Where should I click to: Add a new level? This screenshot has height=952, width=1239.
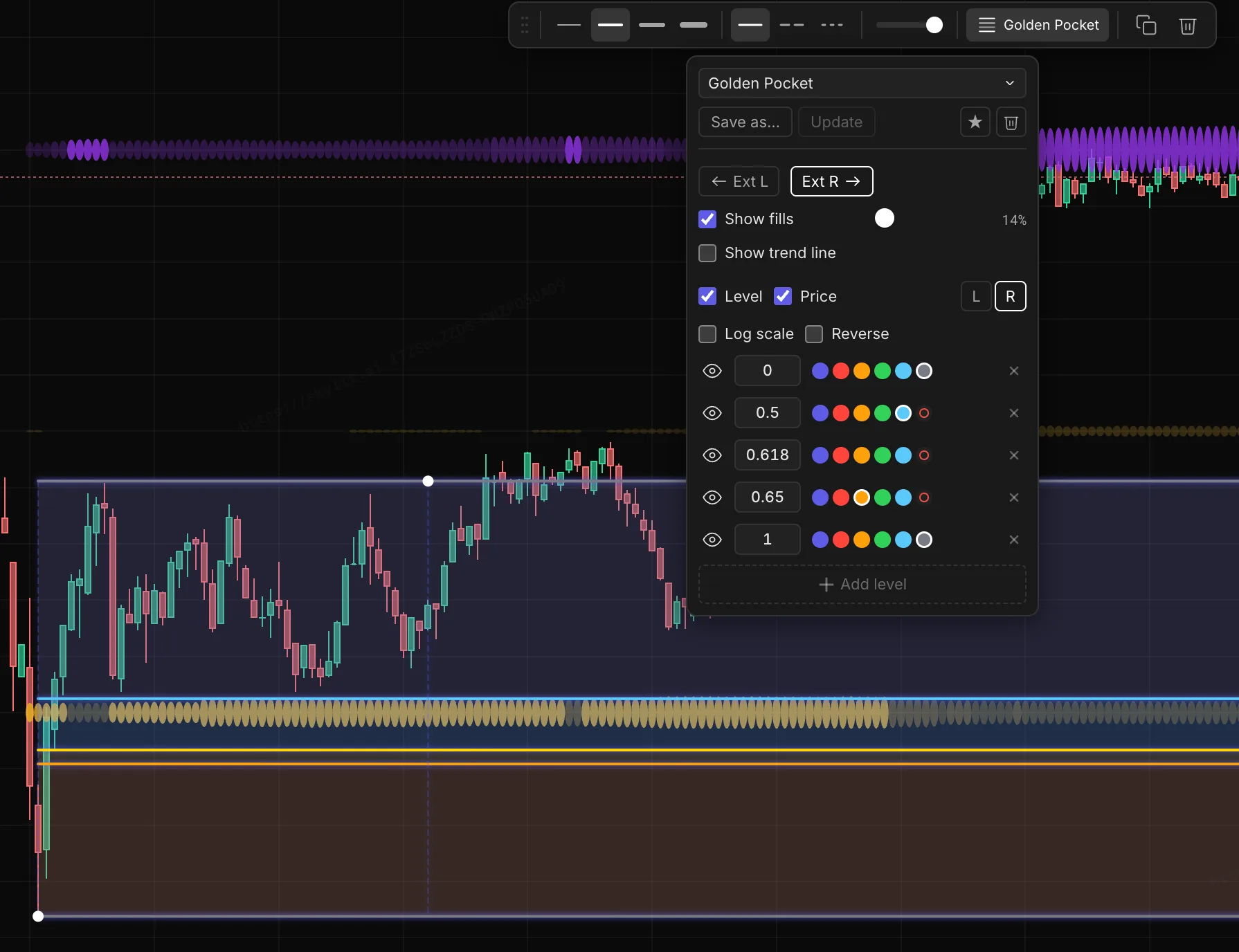tap(862, 585)
